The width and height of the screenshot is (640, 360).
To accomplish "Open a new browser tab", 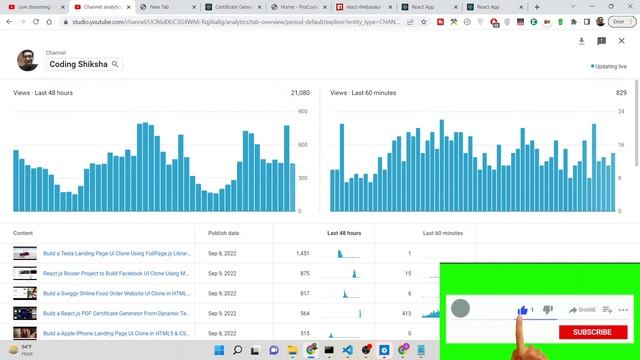I will pyautogui.click(x=537, y=7).
